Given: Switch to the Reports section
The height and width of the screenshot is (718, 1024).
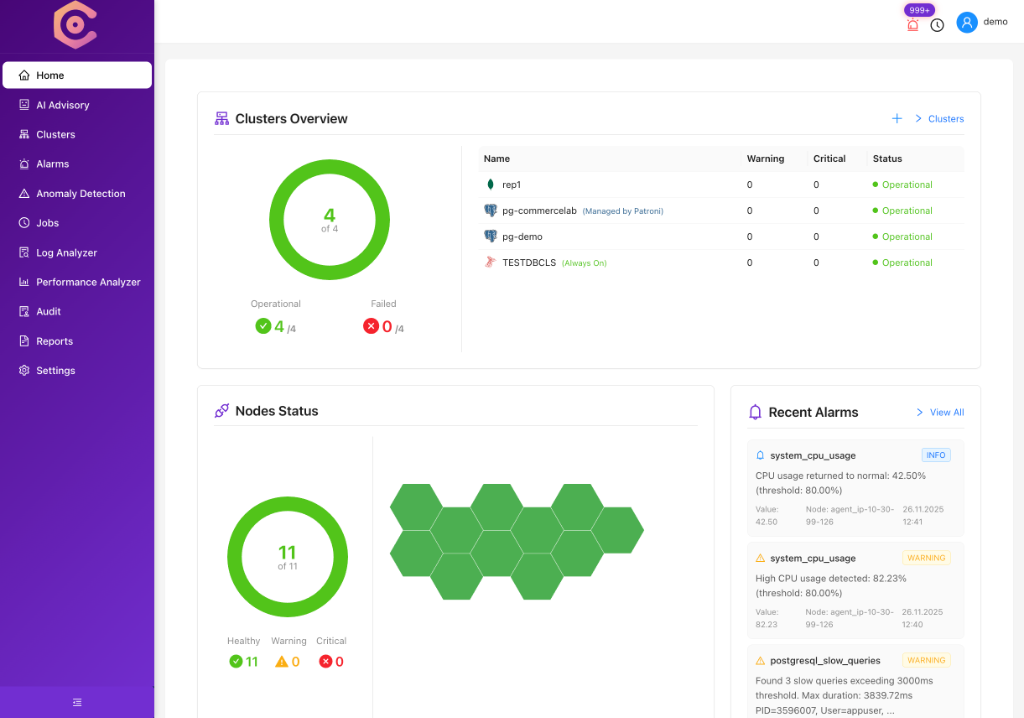Looking at the screenshot, I should 52,340.
